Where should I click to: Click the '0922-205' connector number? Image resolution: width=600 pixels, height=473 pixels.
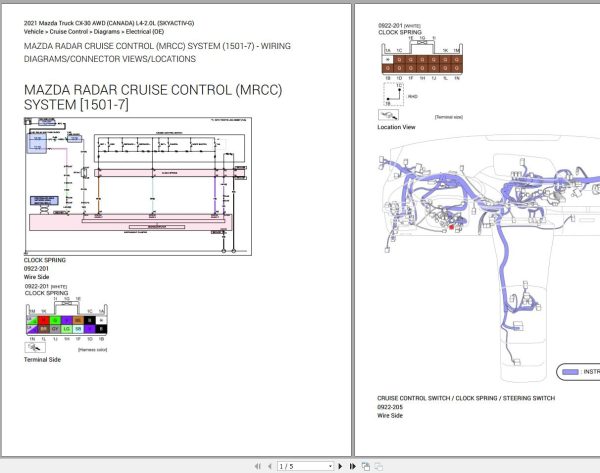point(390,407)
